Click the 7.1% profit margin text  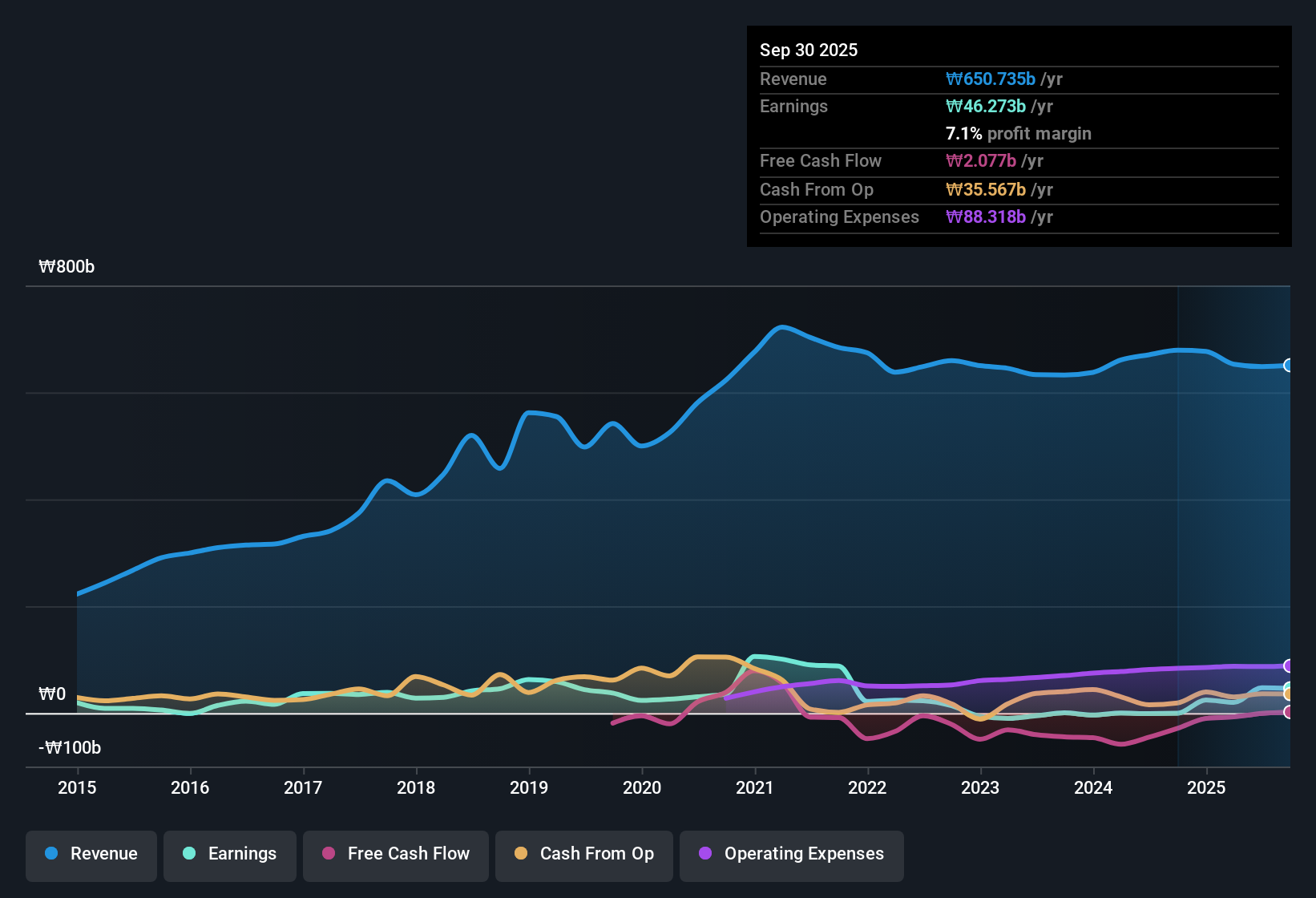pyautogui.click(x=1018, y=133)
